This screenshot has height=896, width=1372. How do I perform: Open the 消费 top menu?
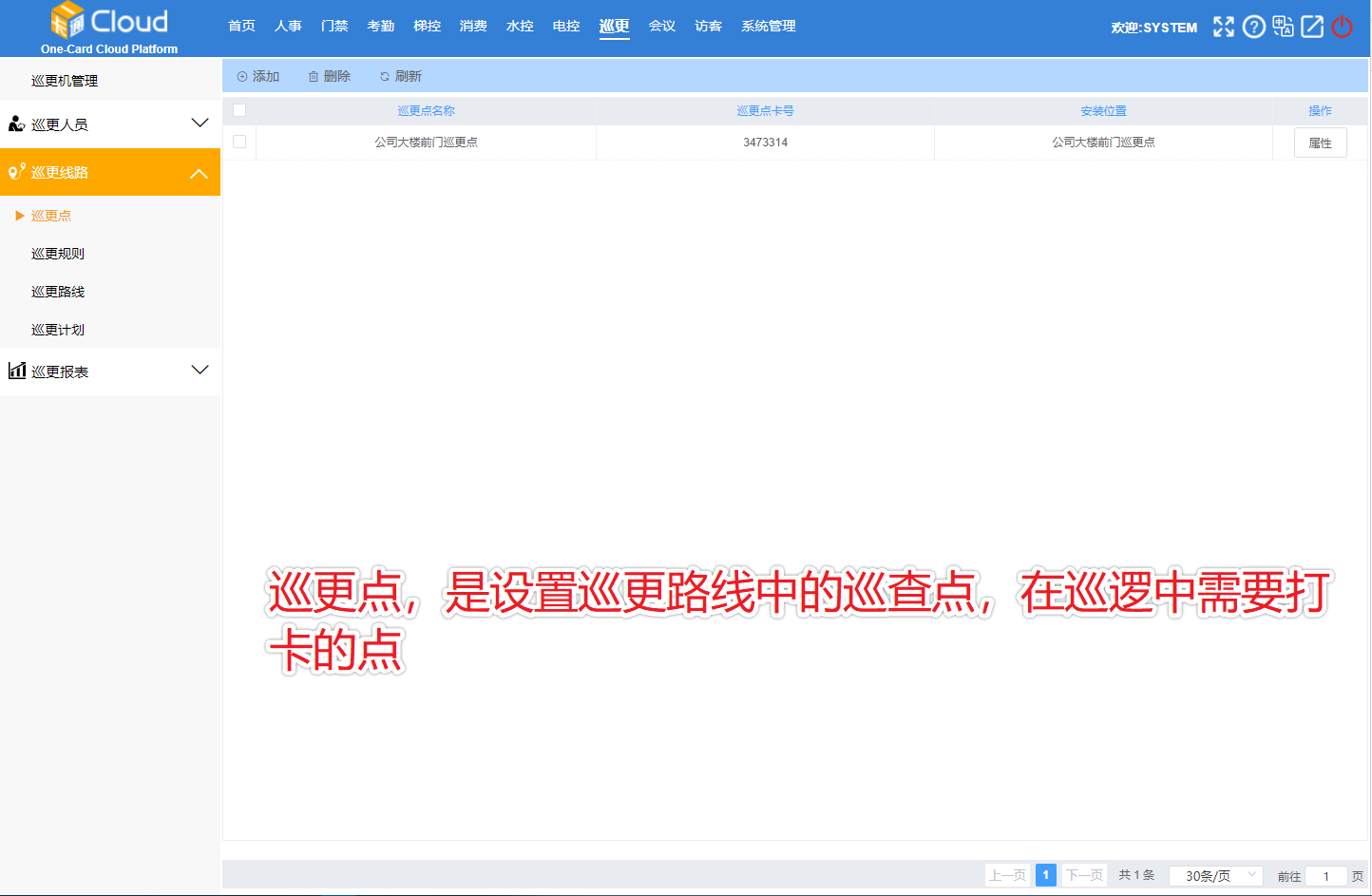(473, 26)
